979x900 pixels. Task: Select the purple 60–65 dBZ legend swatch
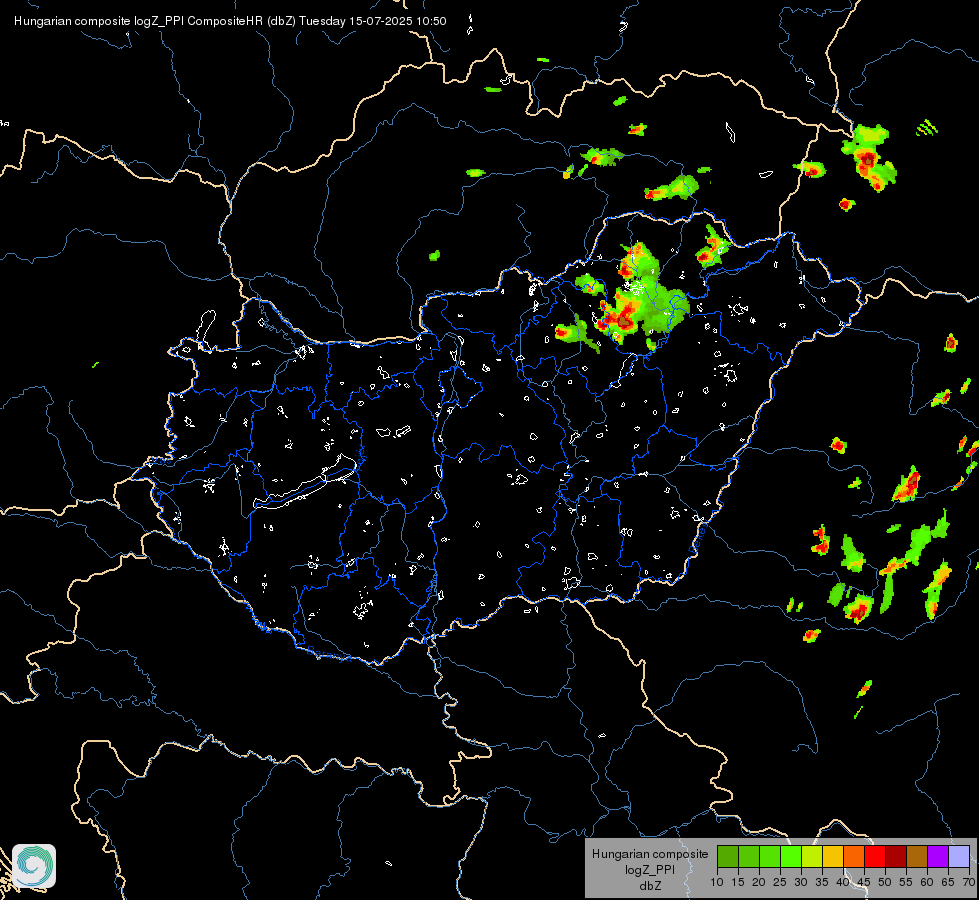click(938, 856)
